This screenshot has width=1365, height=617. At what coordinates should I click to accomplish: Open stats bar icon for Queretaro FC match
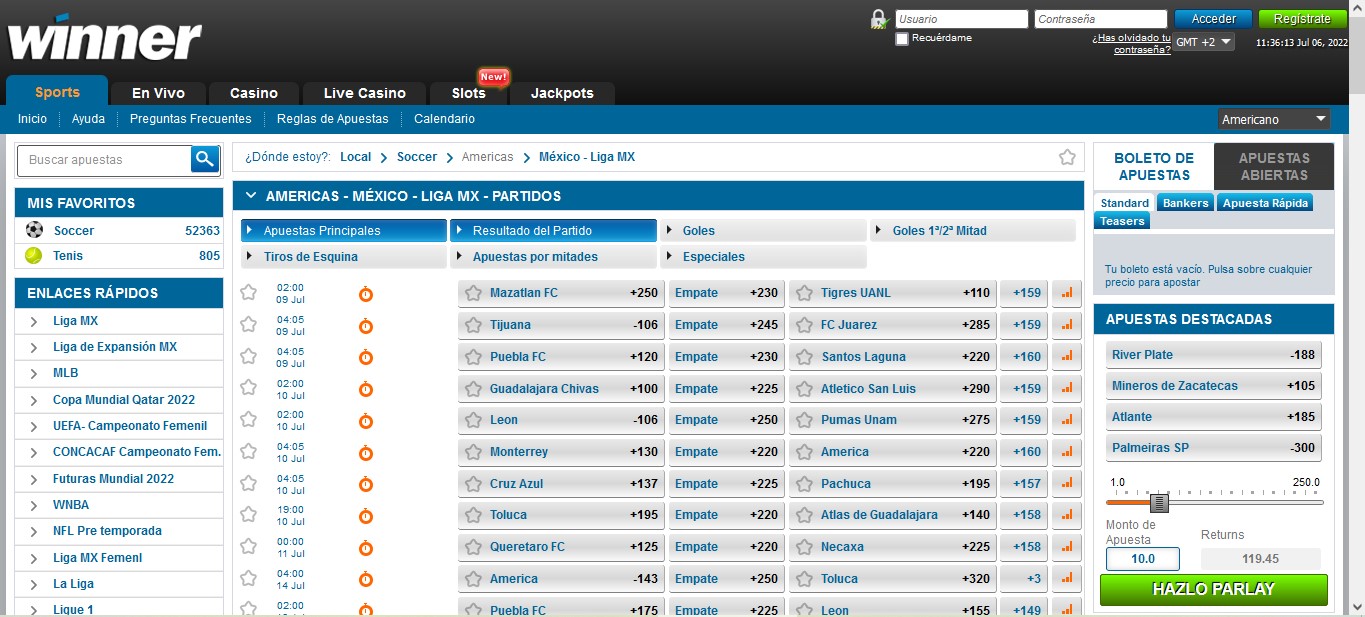tap(1067, 547)
